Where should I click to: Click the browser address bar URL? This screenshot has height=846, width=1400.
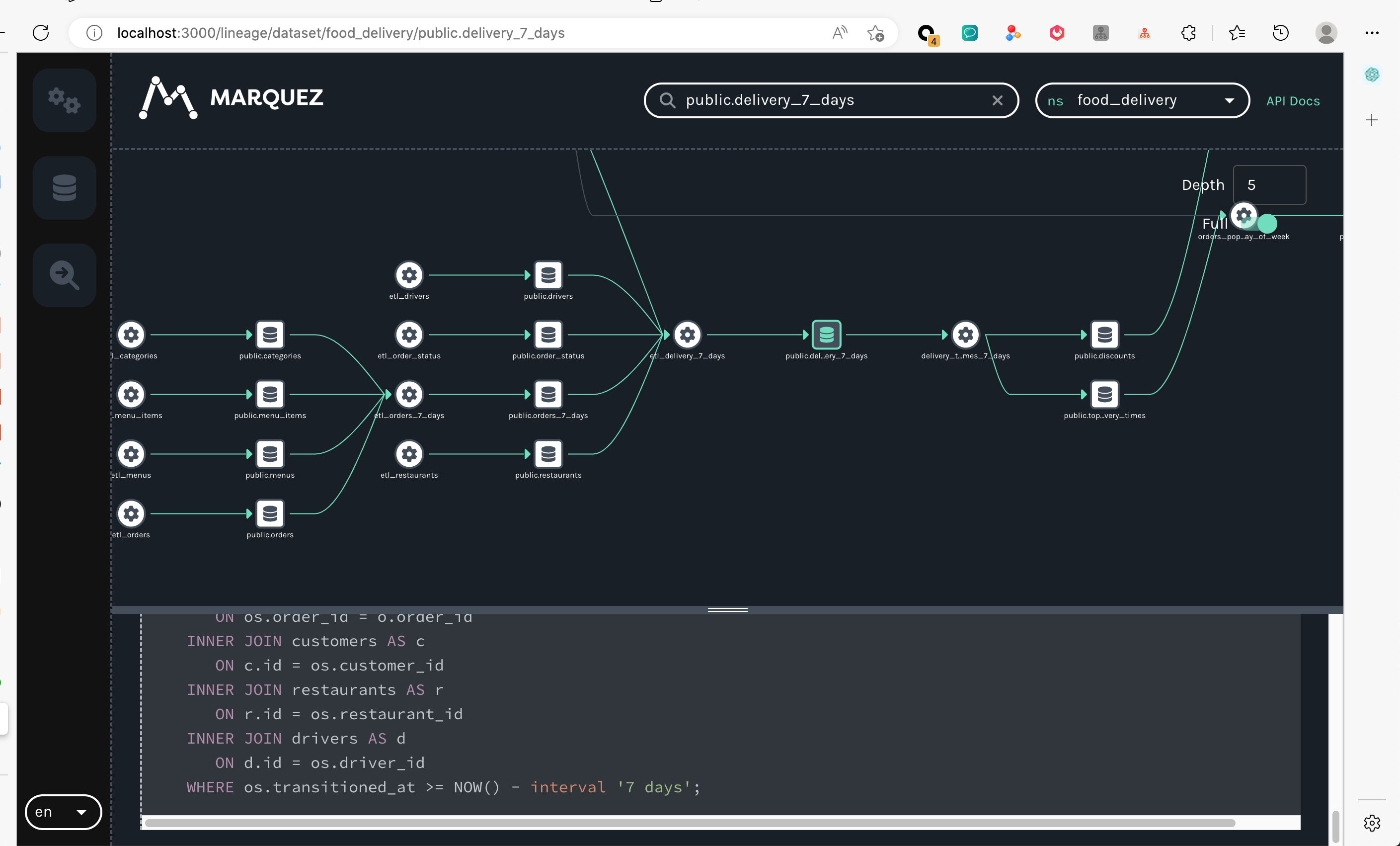[x=341, y=33]
